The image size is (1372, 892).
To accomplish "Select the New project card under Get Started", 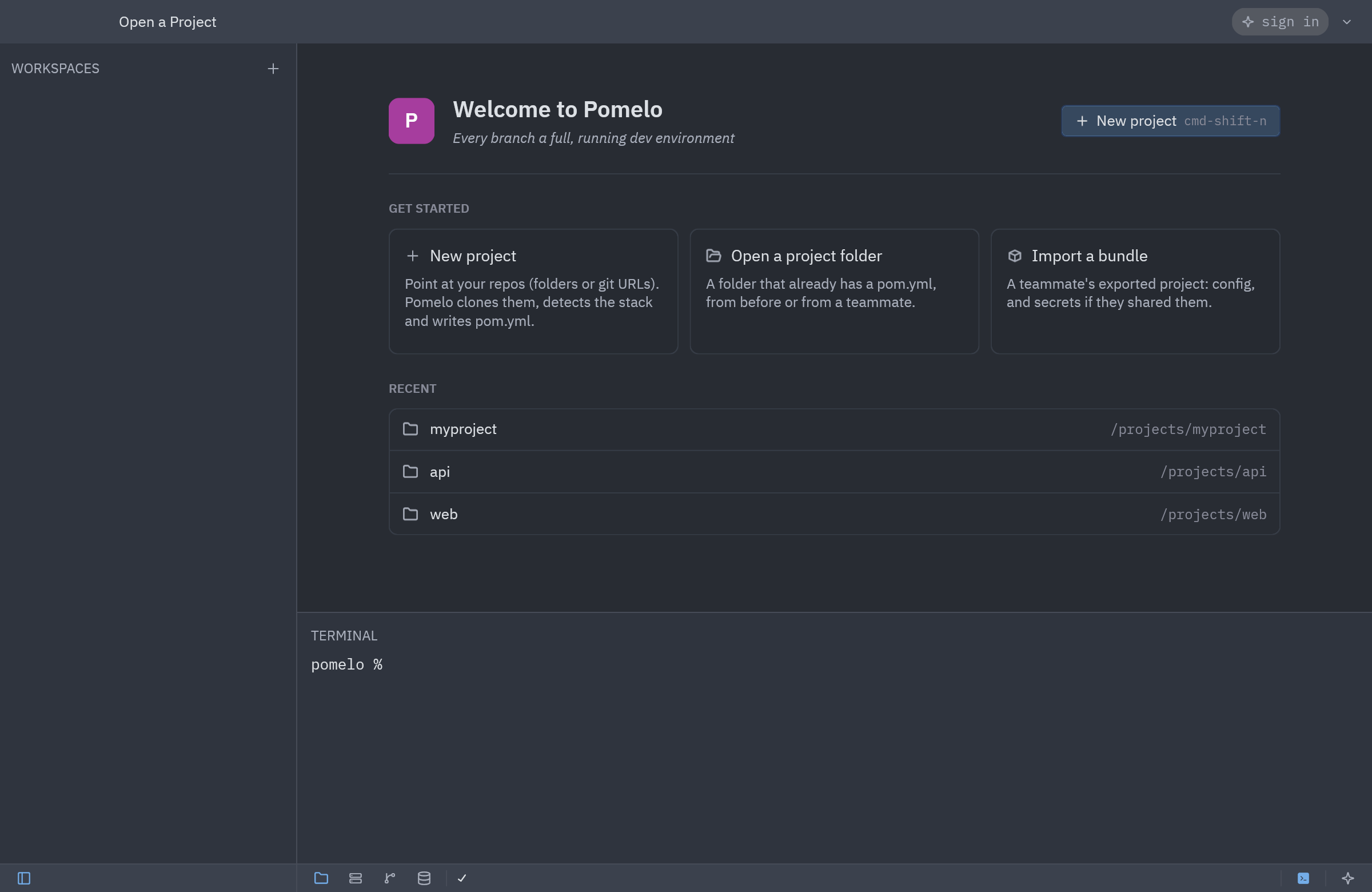I will [533, 291].
